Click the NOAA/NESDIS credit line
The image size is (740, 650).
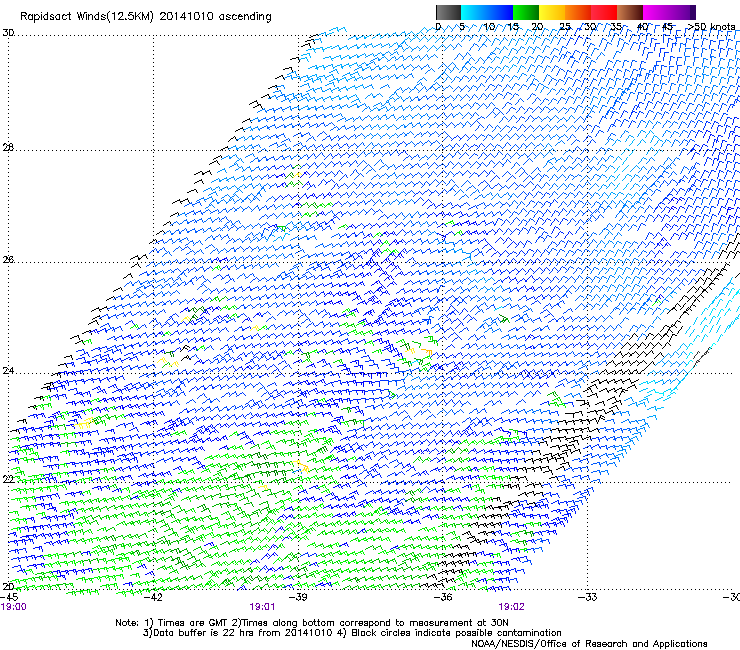[589, 644]
